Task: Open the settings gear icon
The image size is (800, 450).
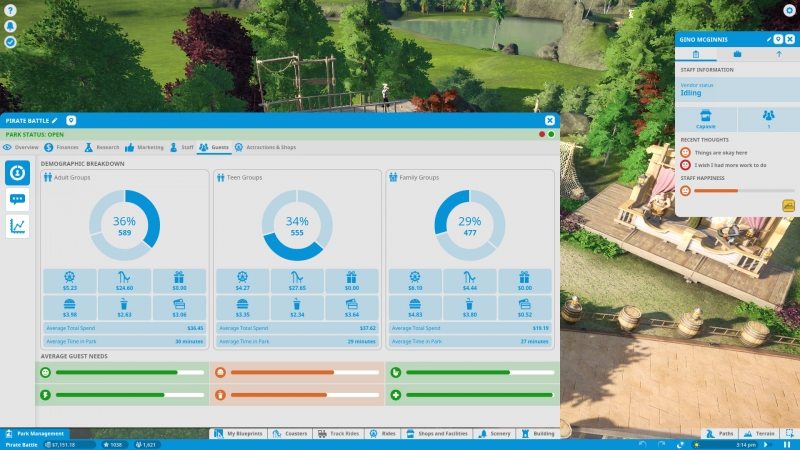Action: 789,11
